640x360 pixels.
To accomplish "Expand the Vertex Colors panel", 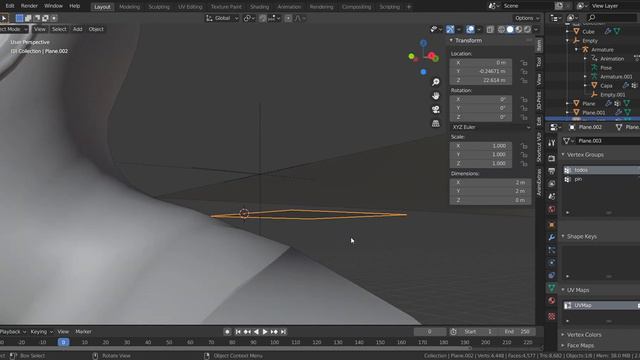I will point(563,335).
